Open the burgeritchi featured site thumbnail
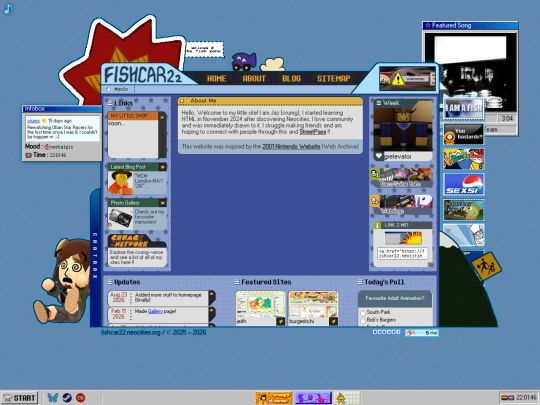 (x=313, y=305)
